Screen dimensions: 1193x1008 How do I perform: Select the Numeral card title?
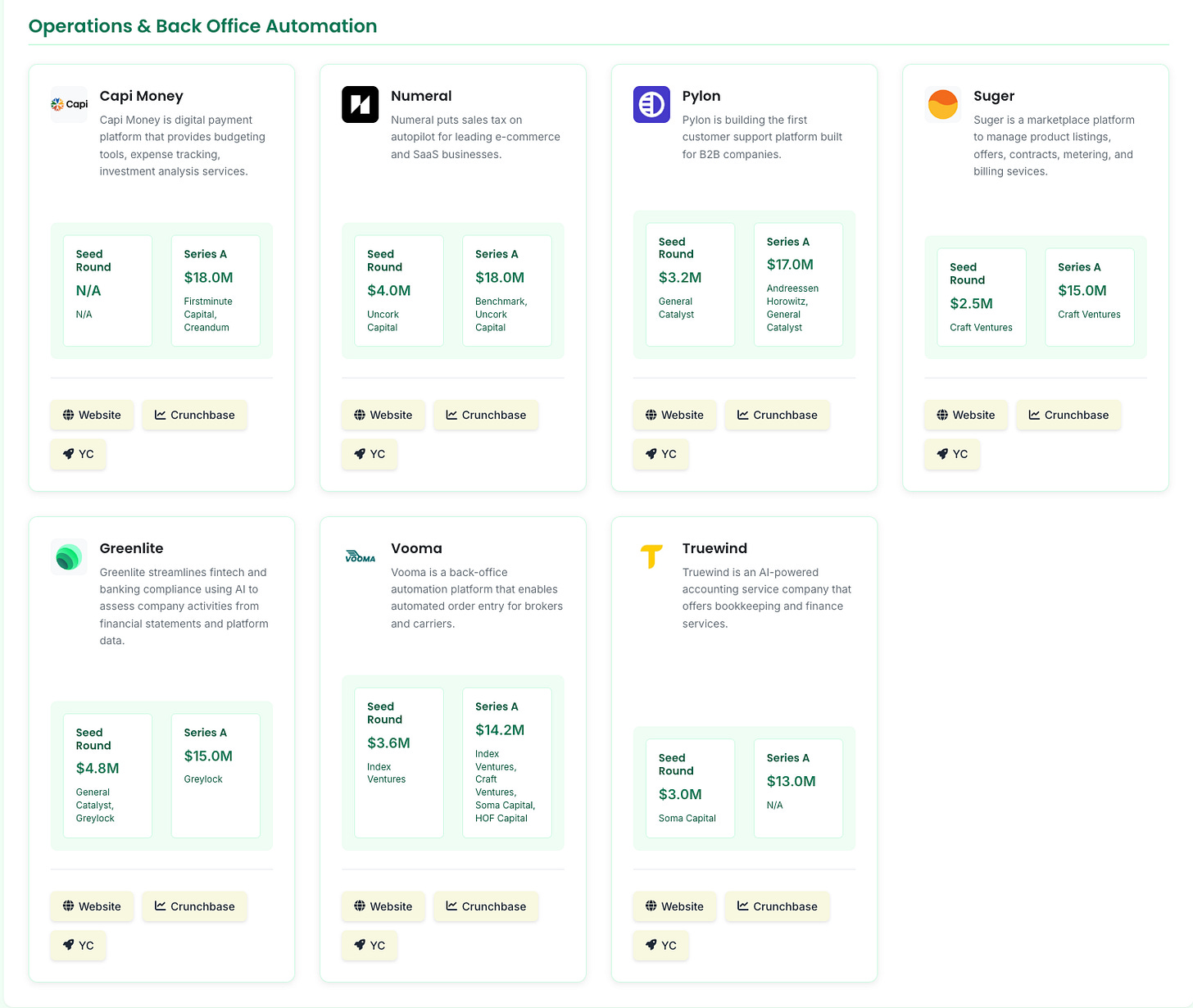pyautogui.click(x=421, y=96)
